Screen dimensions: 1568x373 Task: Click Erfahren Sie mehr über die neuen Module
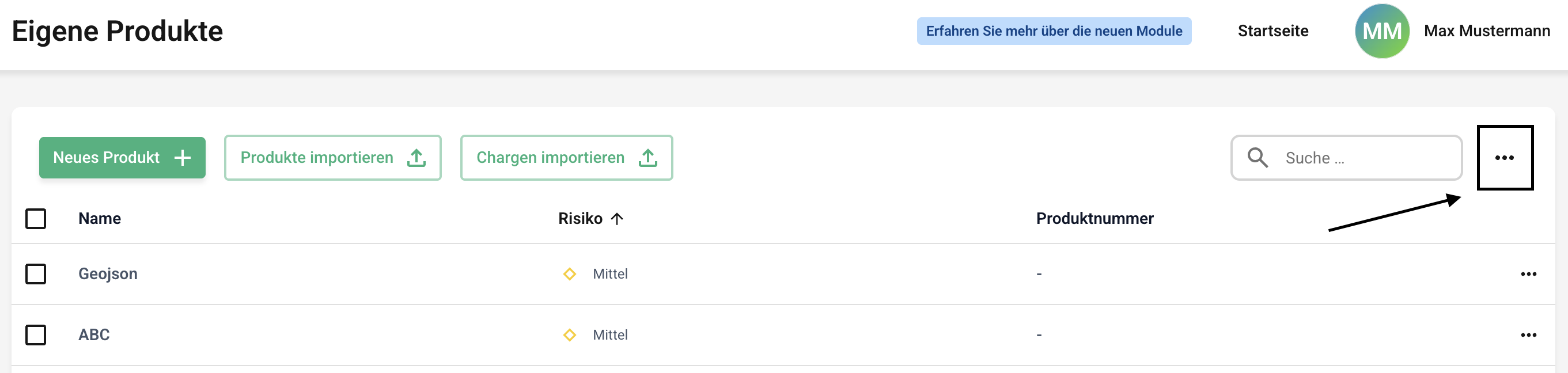point(1054,31)
